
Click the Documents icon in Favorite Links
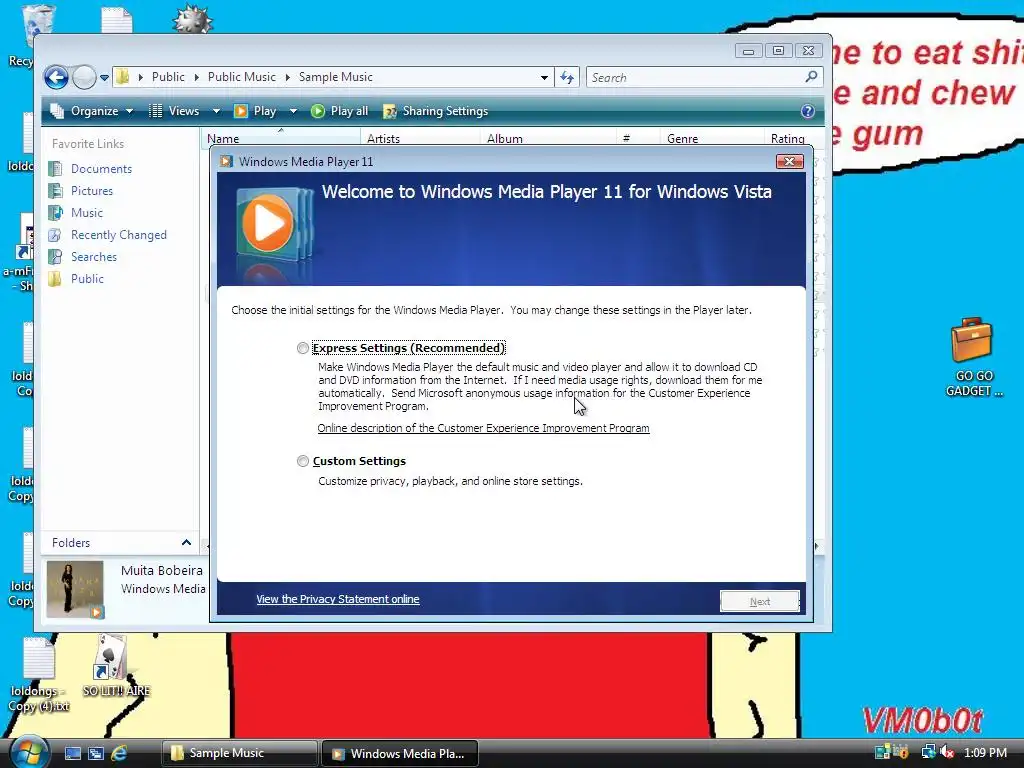(x=56, y=168)
